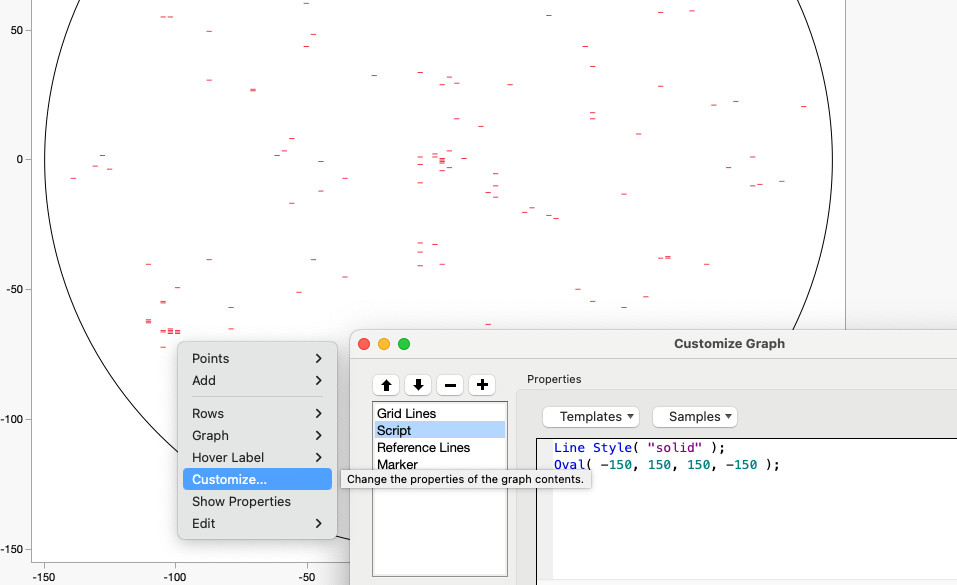Image resolution: width=957 pixels, height=585 pixels.
Task: Click the -100 label on the horizontal axis
Action: [x=175, y=577]
